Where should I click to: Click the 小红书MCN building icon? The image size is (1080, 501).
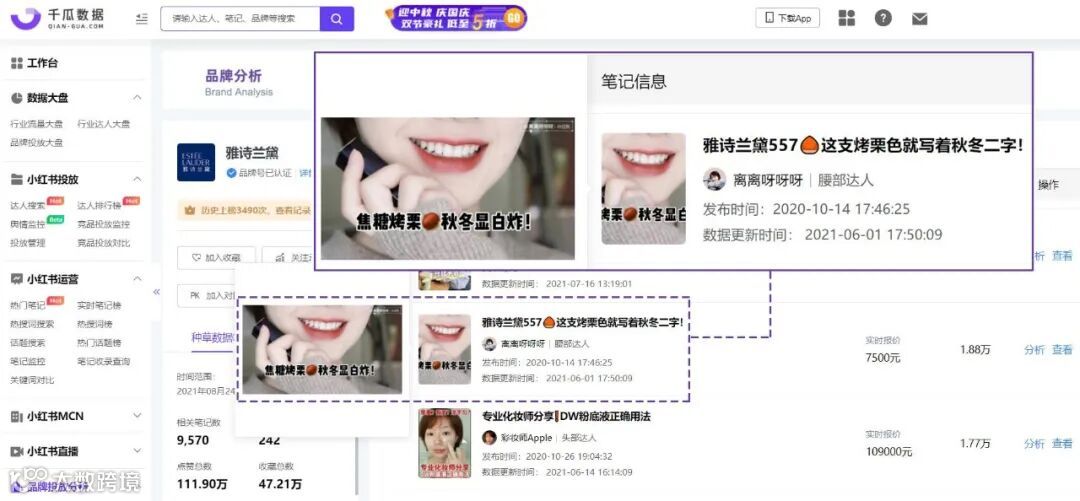coord(17,416)
